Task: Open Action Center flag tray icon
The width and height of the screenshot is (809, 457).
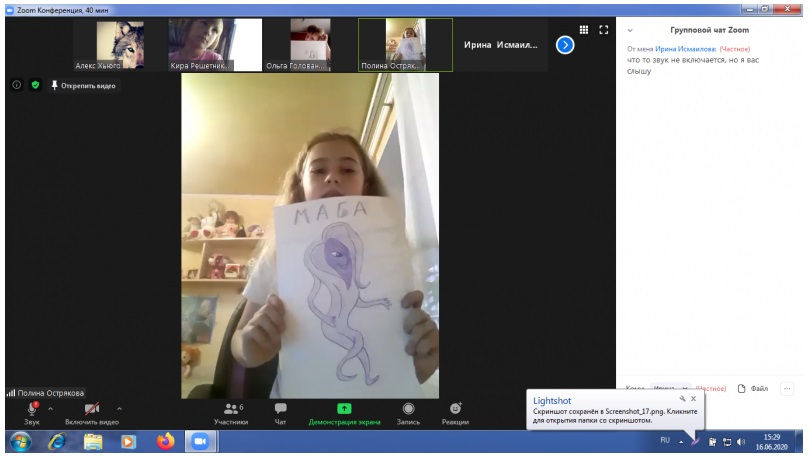Action: (x=712, y=442)
